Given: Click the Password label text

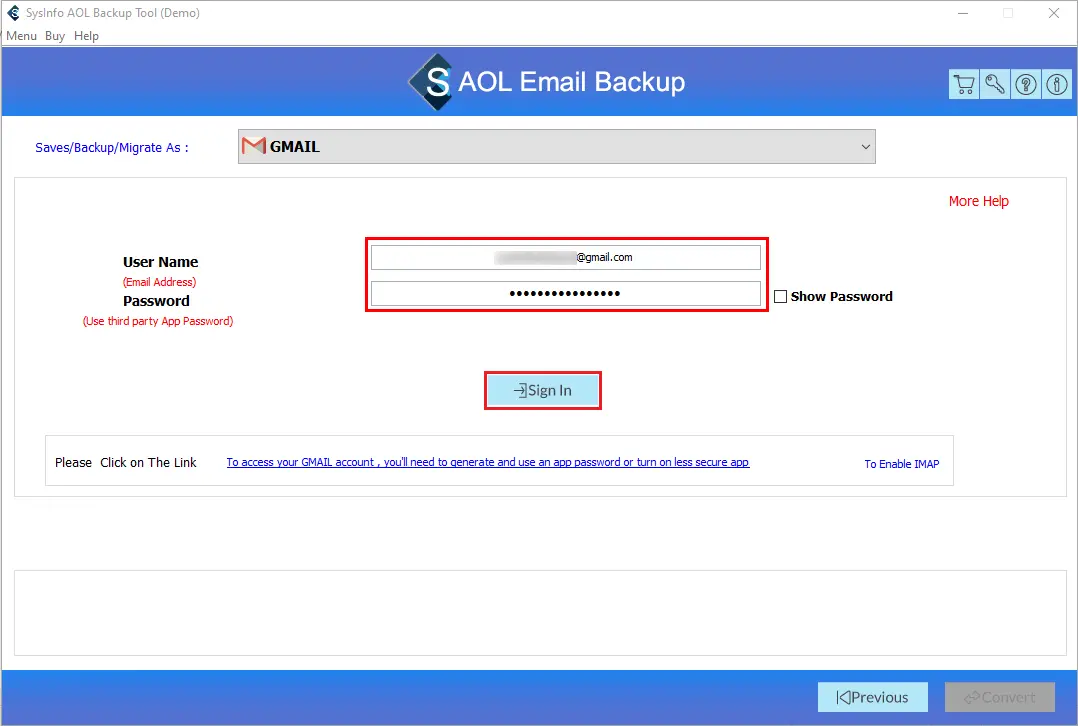Looking at the screenshot, I should pyautogui.click(x=156, y=301).
